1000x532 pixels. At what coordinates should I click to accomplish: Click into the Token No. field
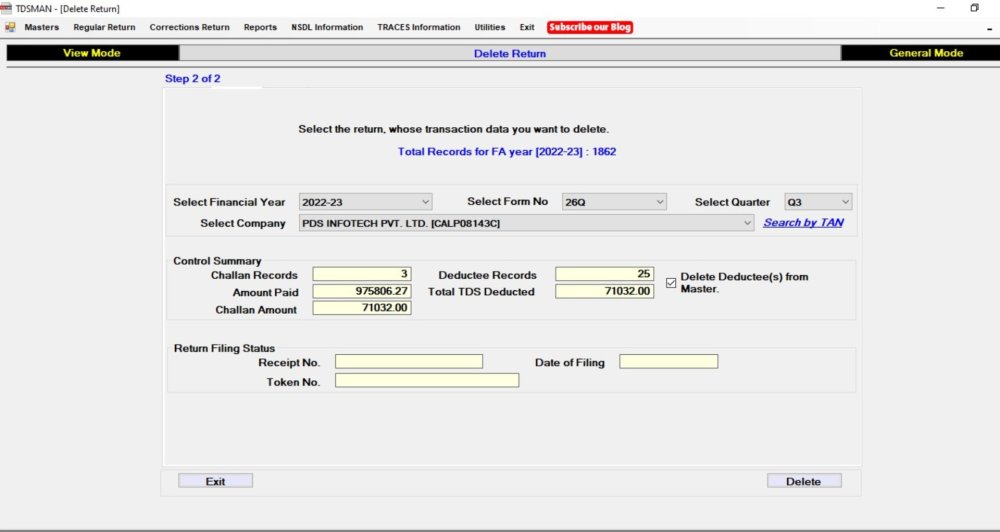(x=426, y=381)
